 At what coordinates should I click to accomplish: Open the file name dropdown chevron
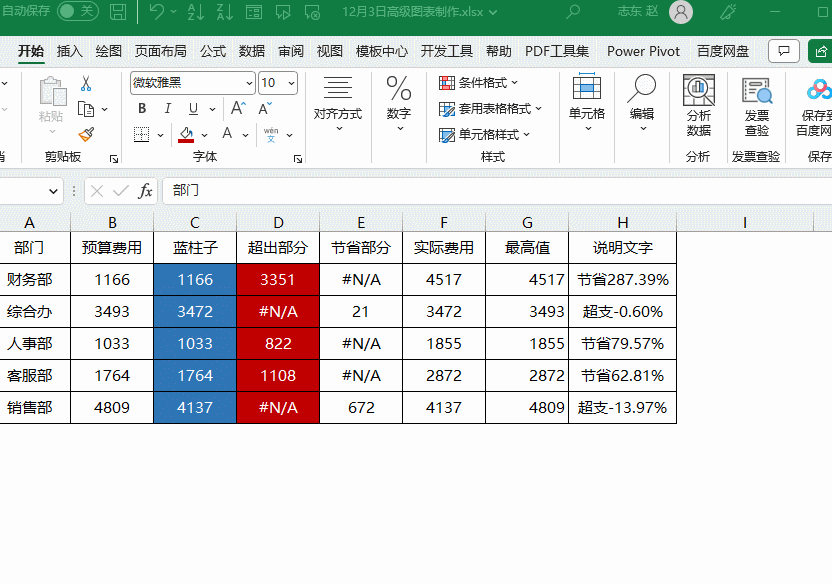pyautogui.click(x=493, y=12)
